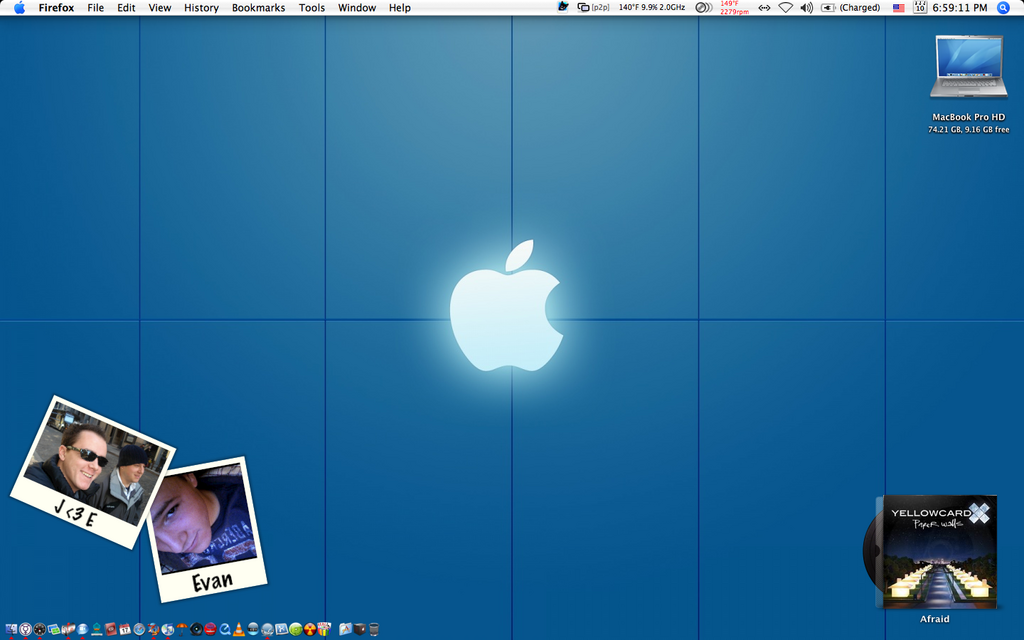This screenshot has width=1024, height=640.
Task: Click the Wi-Fi AirPort status icon
Action: [786, 8]
